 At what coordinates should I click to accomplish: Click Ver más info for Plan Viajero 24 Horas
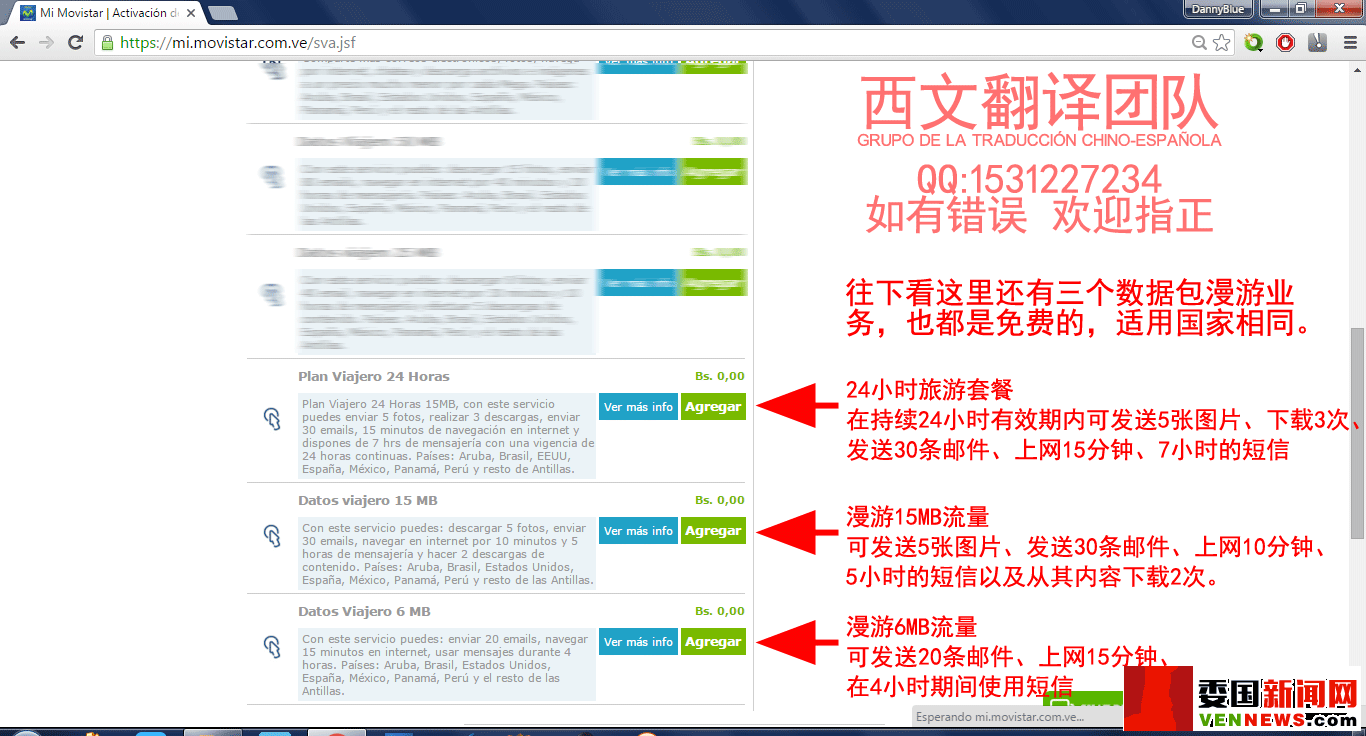[x=638, y=407]
